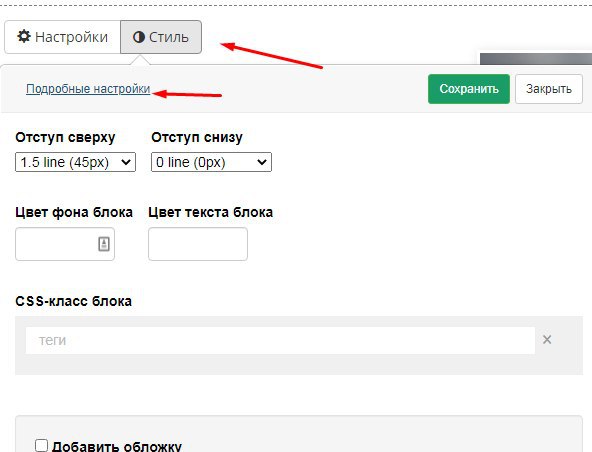
Task: Close the panel with the Закрыть button
Action: (x=549, y=89)
